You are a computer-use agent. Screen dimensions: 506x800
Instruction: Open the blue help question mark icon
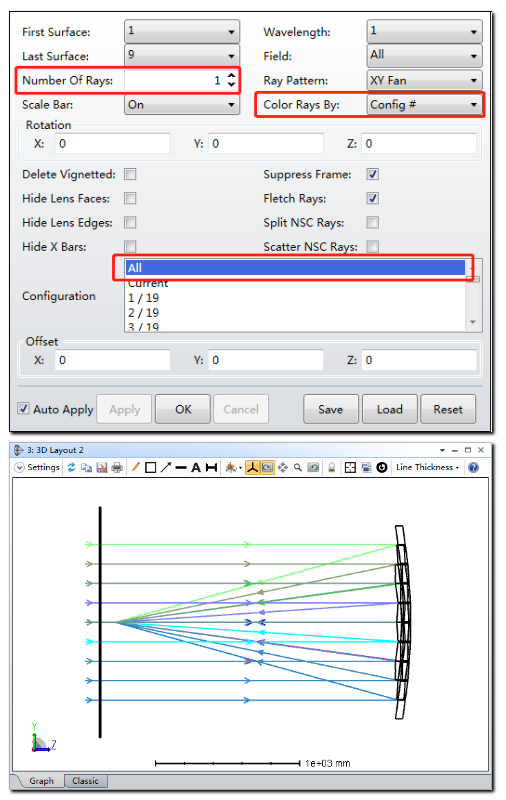point(473,467)
